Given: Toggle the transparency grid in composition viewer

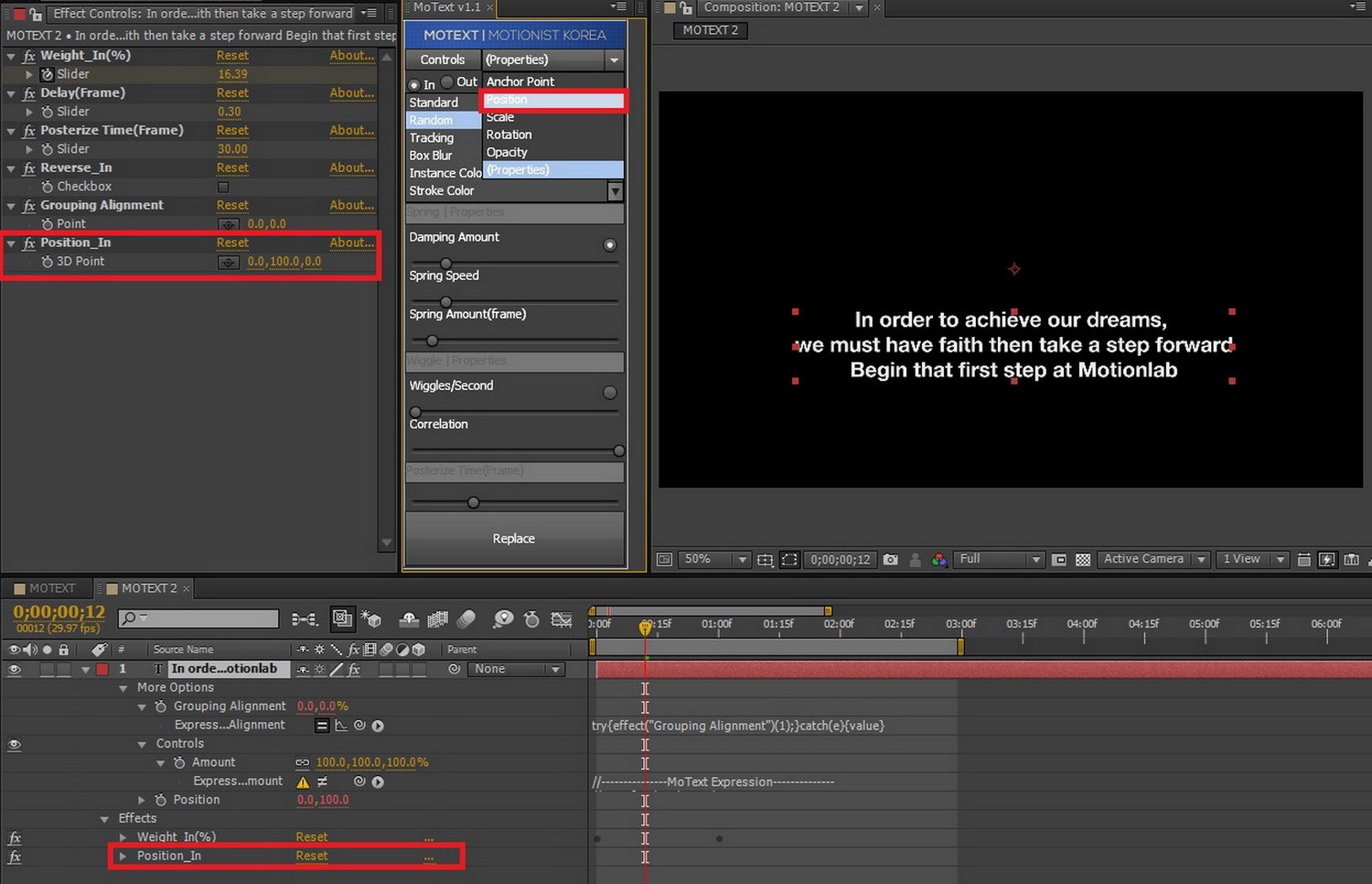Looking at the screenshot, I should (1083, 559).
